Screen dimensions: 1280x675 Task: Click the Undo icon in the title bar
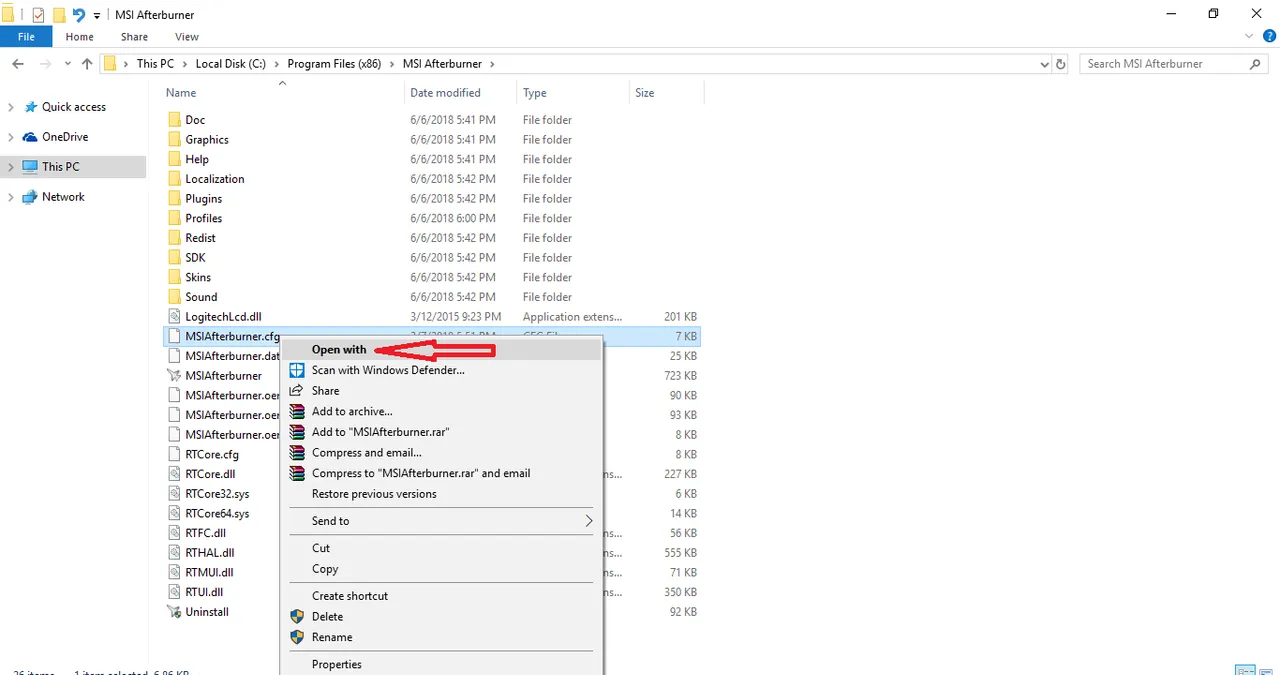click(x=79, y=15)
